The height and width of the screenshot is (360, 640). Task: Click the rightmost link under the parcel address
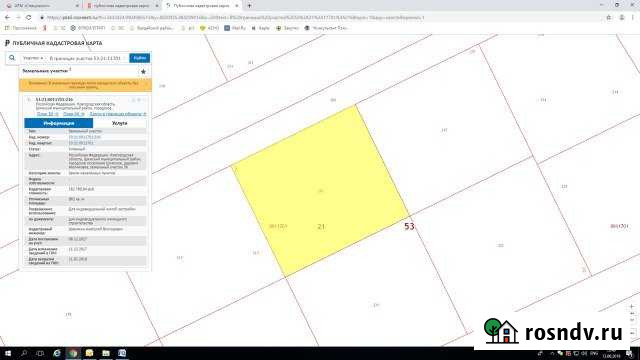coord(118,114)
